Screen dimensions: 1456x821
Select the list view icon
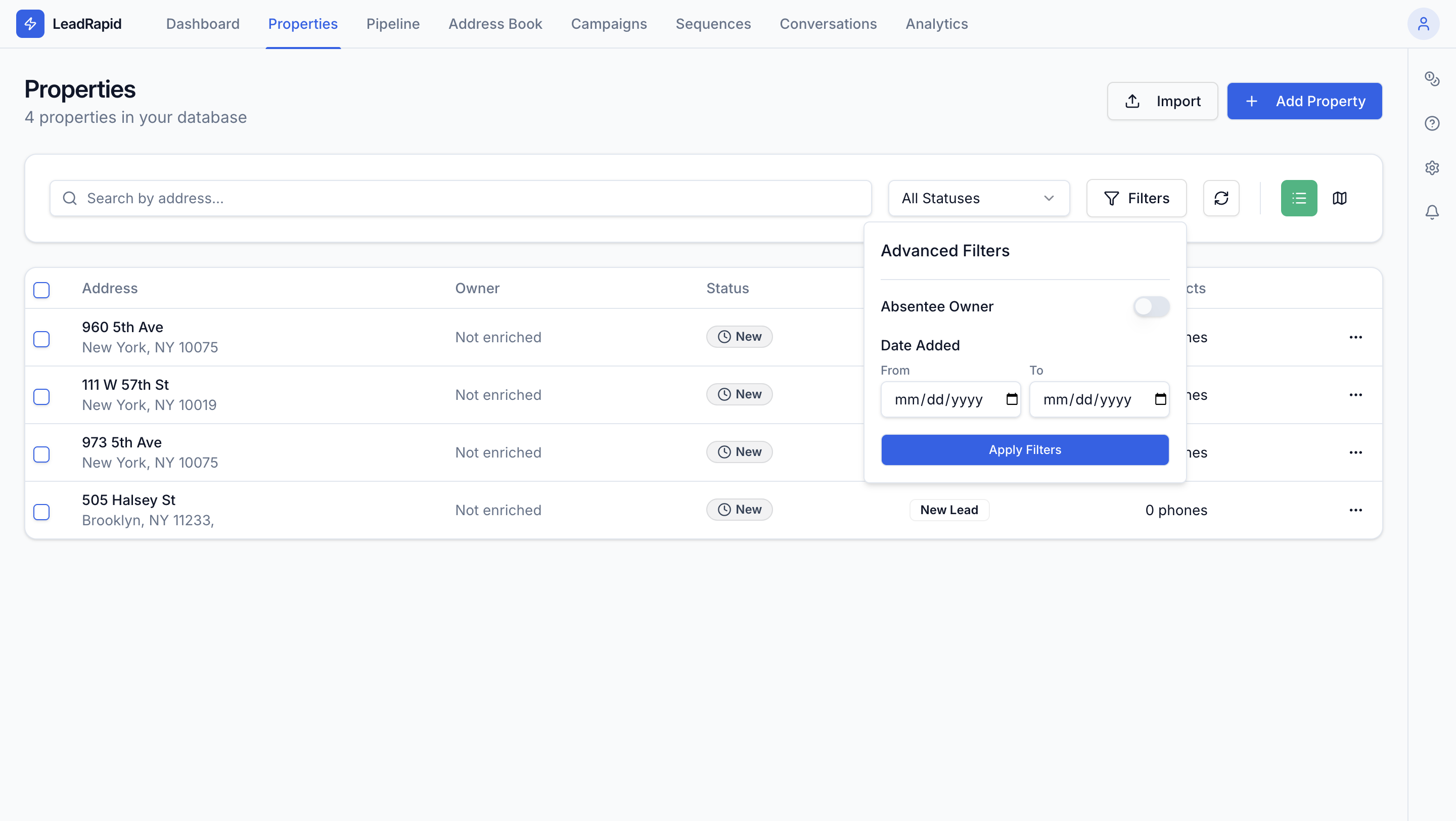pyautogui.click(x=1298, y=198)
